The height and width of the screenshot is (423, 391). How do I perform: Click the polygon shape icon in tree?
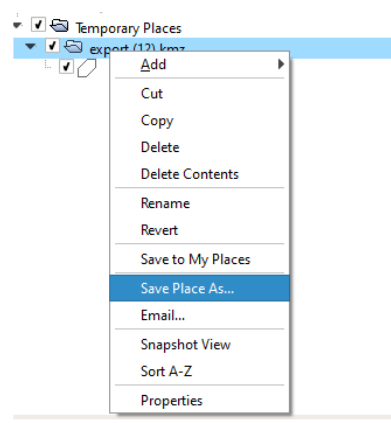click(87, 68)
